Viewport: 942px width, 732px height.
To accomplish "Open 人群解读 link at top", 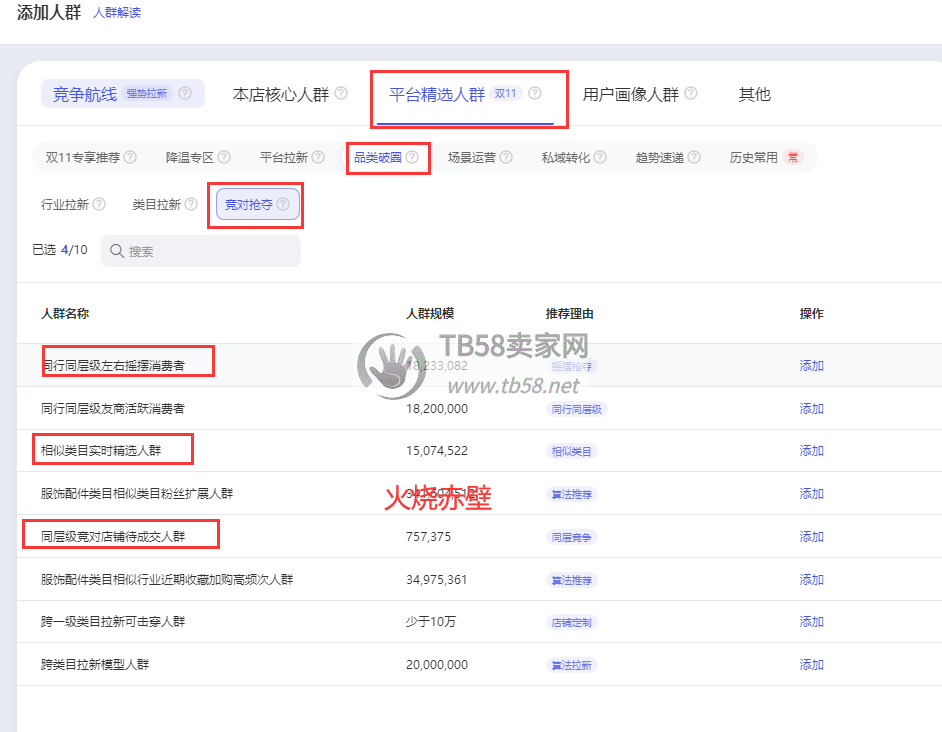I will (x=117, y=13).
